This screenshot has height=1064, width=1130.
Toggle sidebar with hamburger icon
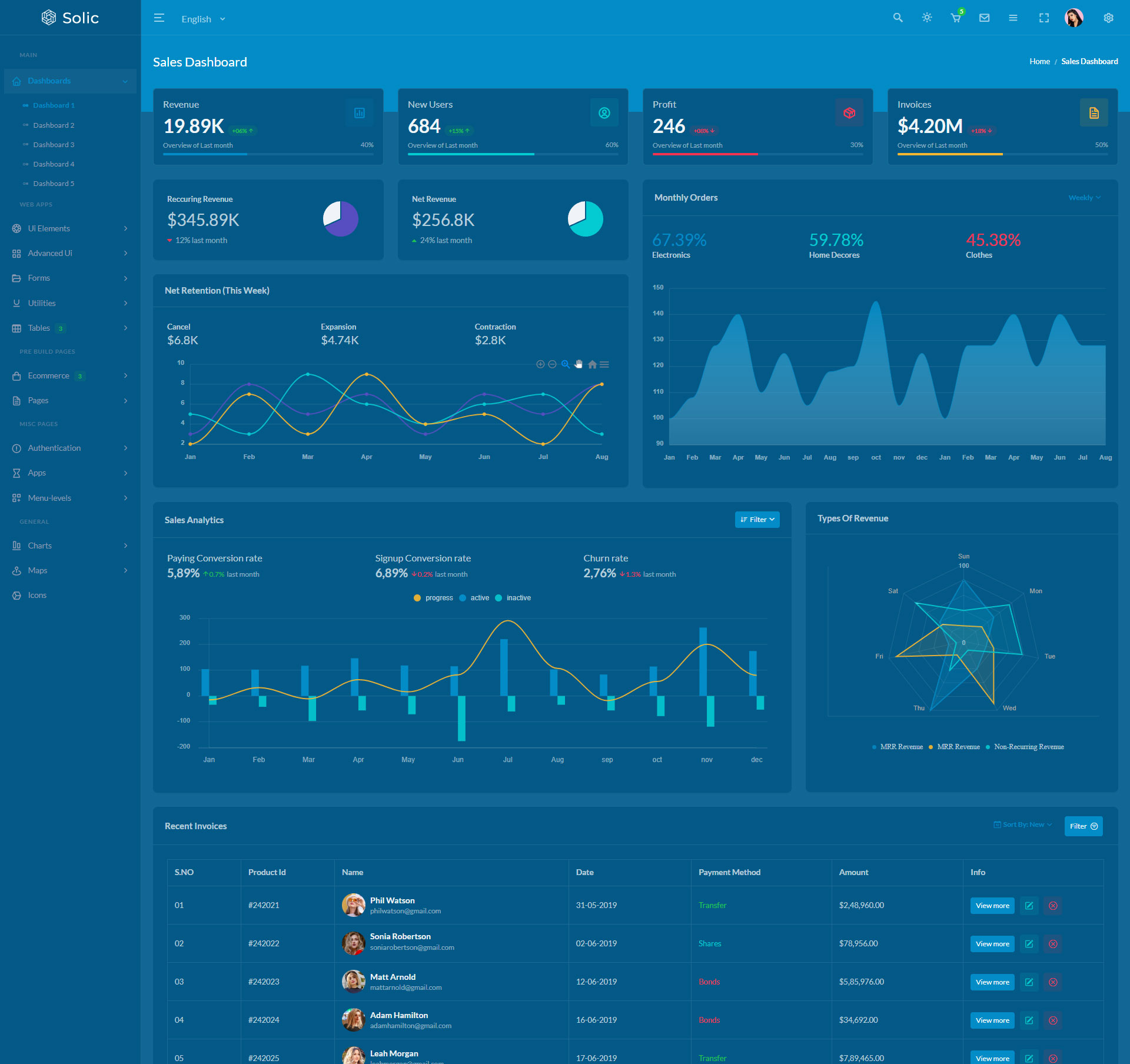(159, 18)
